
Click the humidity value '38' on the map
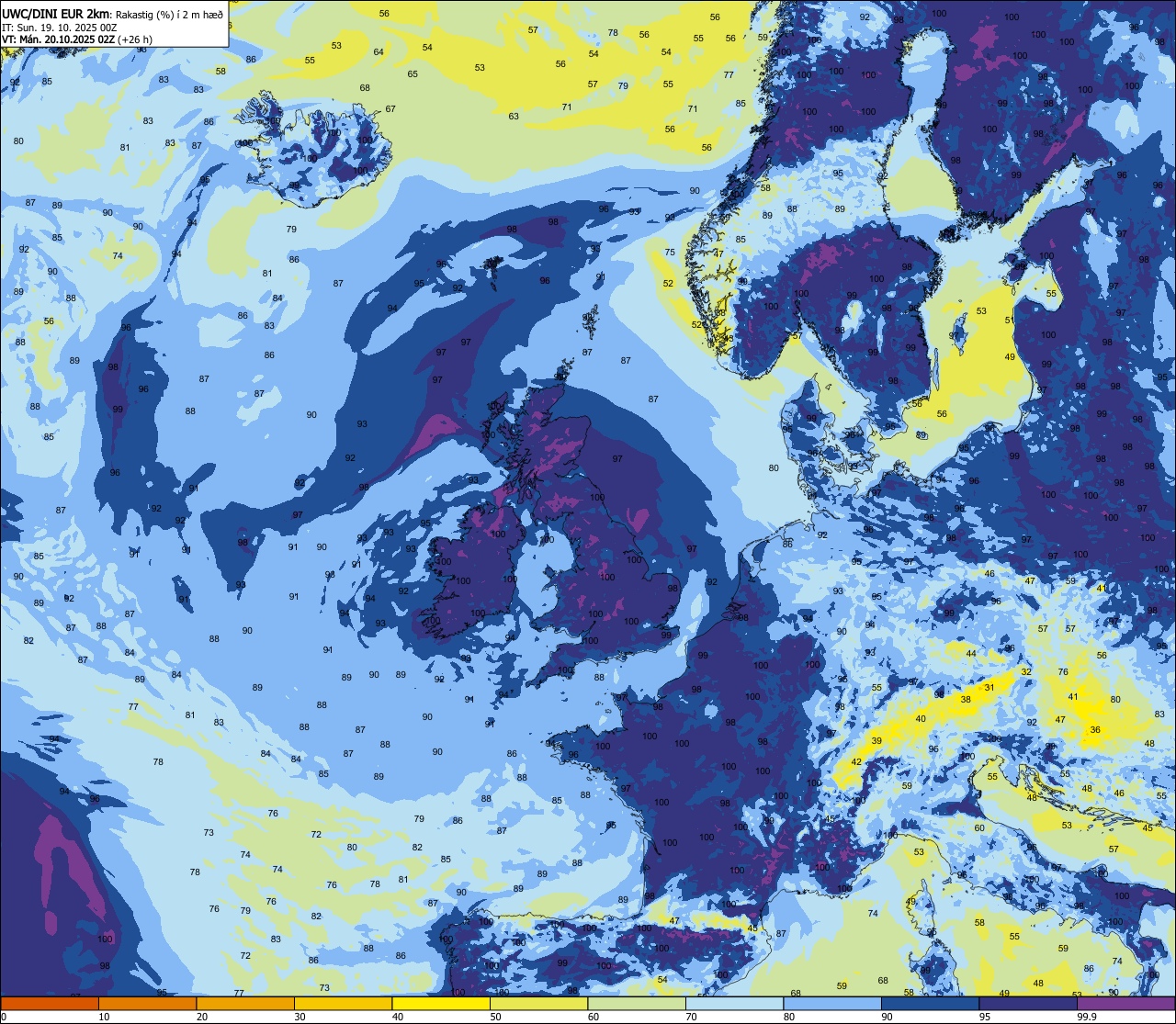[x=966, y=700]
